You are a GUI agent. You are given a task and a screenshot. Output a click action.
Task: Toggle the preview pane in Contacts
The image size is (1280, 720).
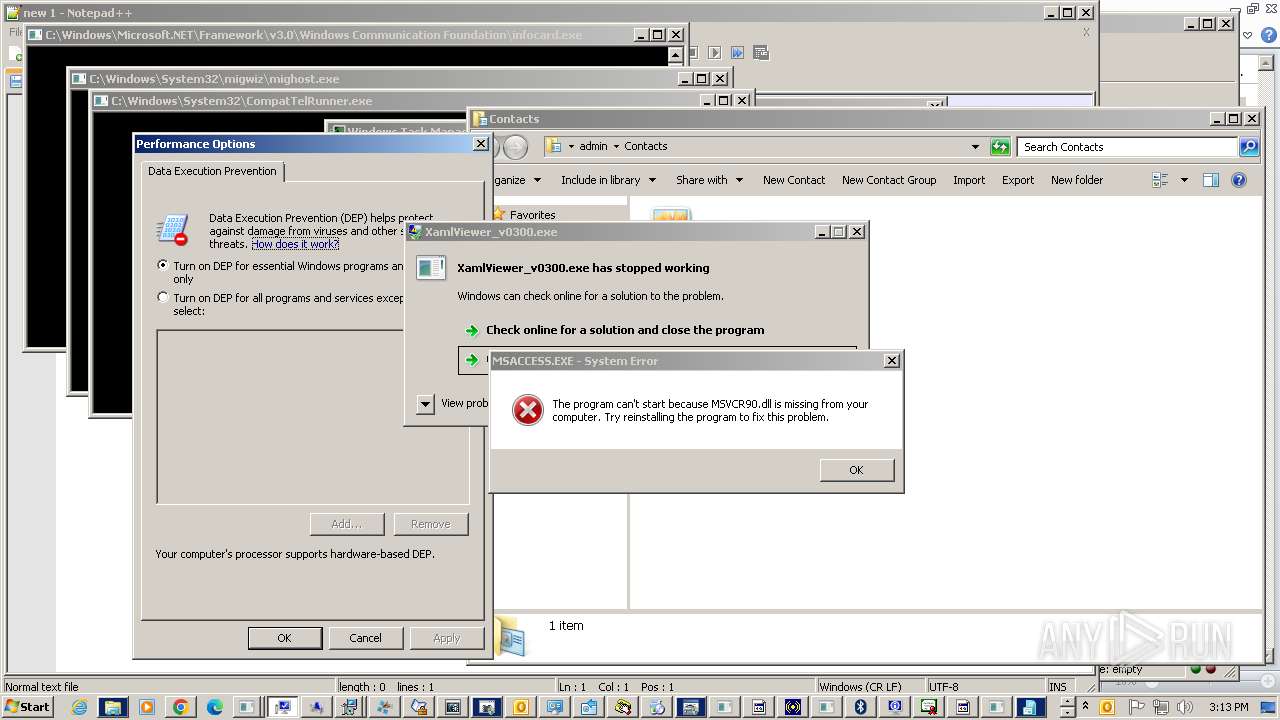click(x=1211, y=180)
